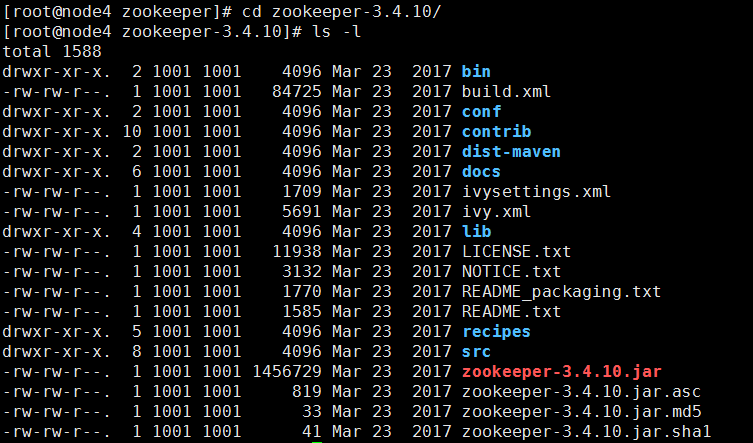Click the [root@node4 zookeeper-3.4.10]# prompt

tap(153, 32)
